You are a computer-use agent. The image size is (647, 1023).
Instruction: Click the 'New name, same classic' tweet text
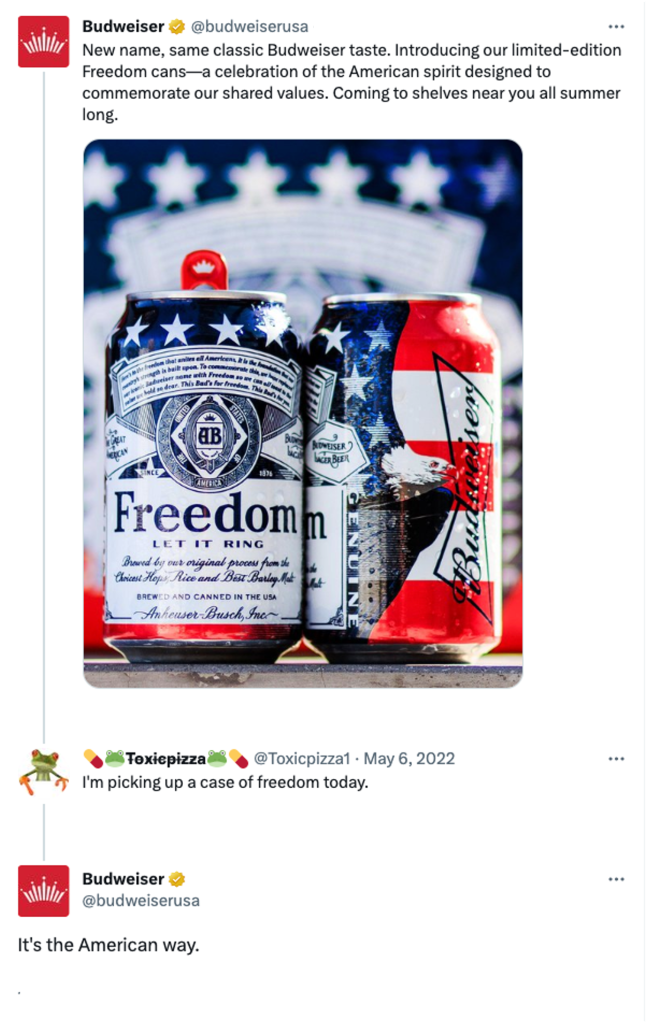[x=352, y=82]
